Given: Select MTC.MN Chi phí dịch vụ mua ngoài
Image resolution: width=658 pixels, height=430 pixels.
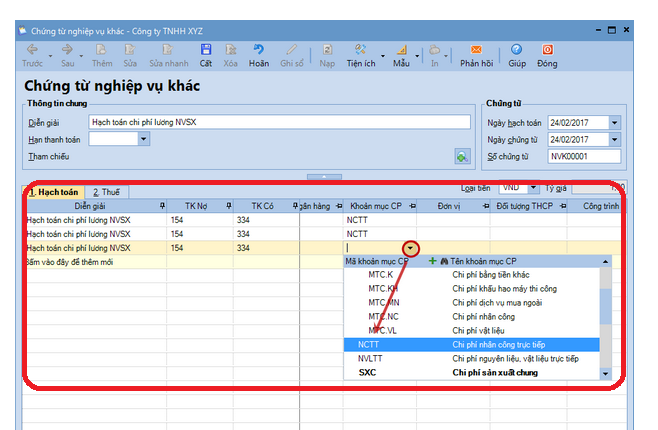Looking at the screenshot, I should coord(472,302).
